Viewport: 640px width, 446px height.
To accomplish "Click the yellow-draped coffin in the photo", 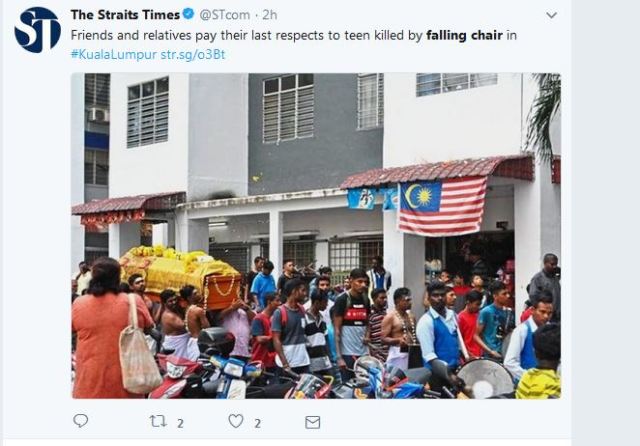I will pyautogui.click(x=182, y=273).
